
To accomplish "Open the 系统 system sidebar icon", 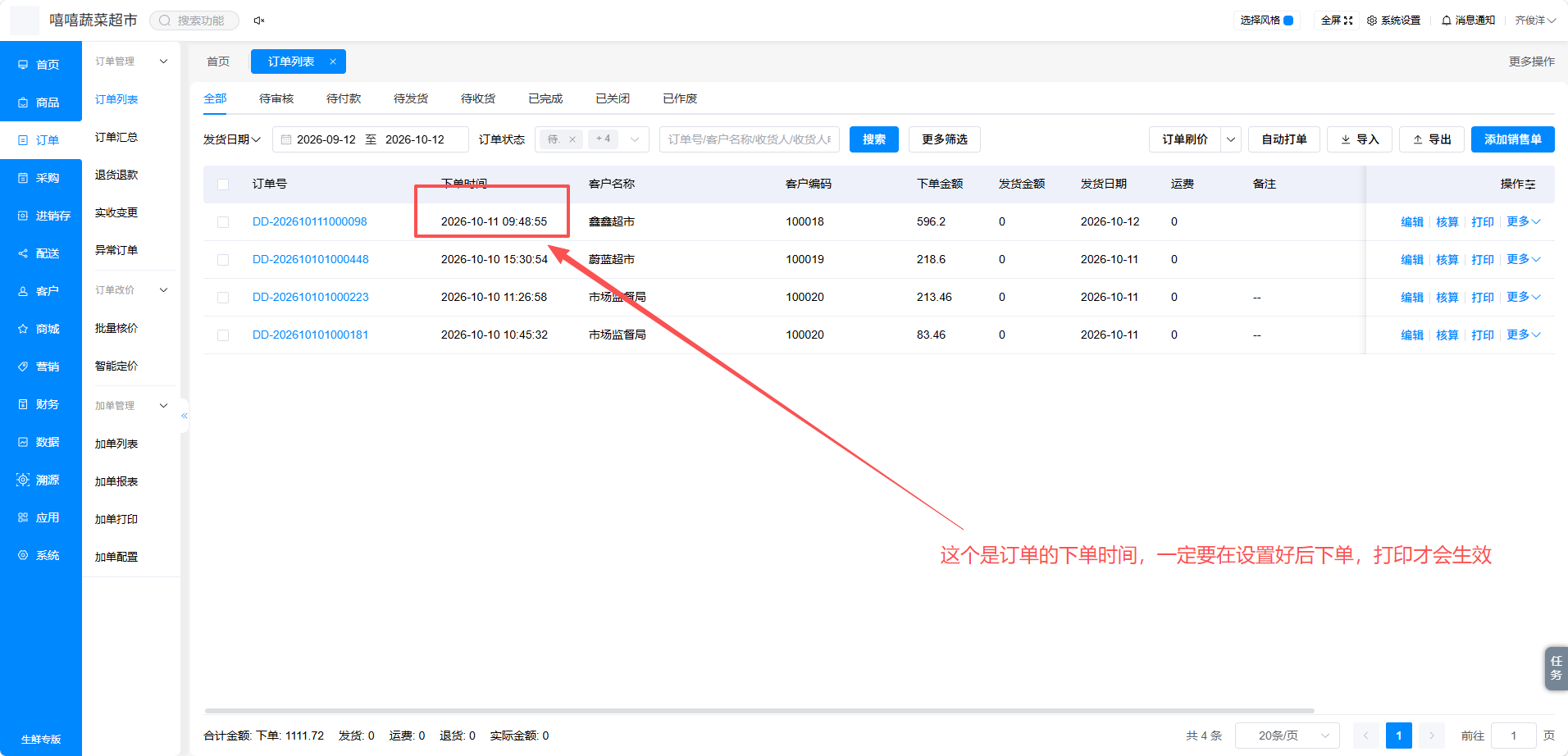I will [x=23, y=555].
